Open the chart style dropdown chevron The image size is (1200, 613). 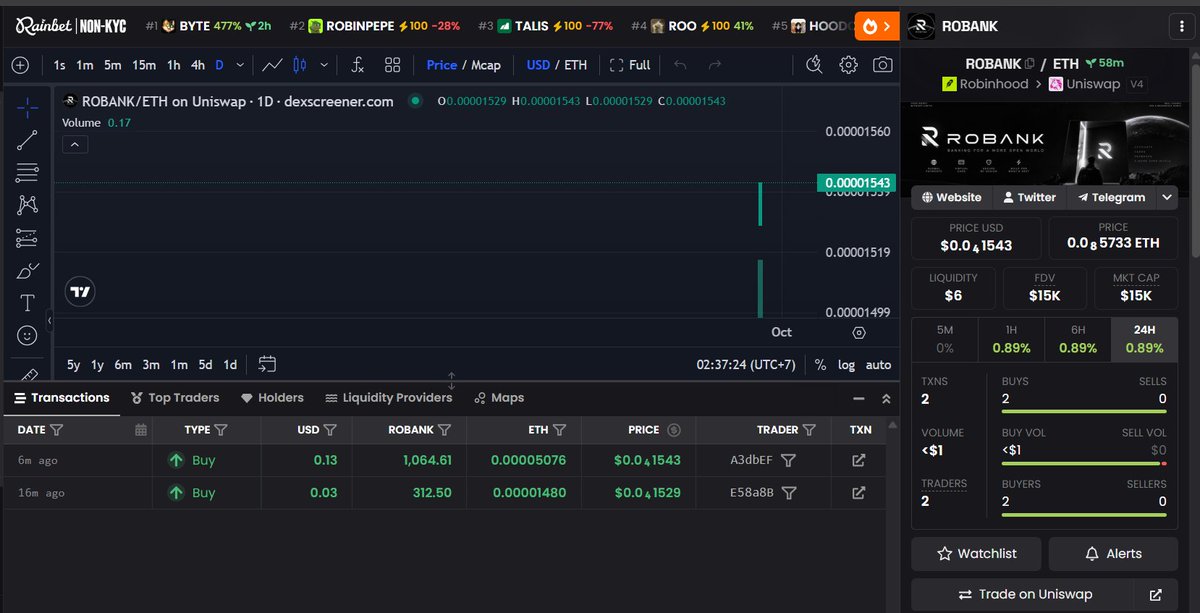coord(324,65)
